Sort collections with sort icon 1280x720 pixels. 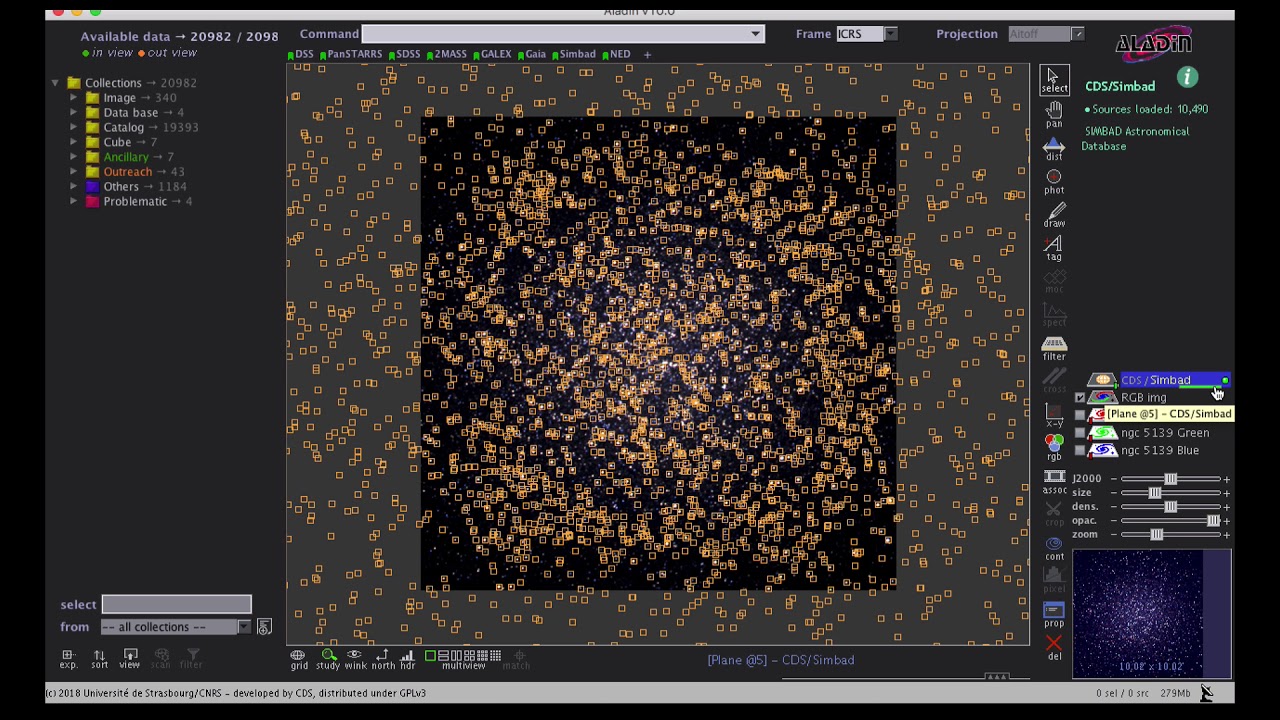coord(99,659)
